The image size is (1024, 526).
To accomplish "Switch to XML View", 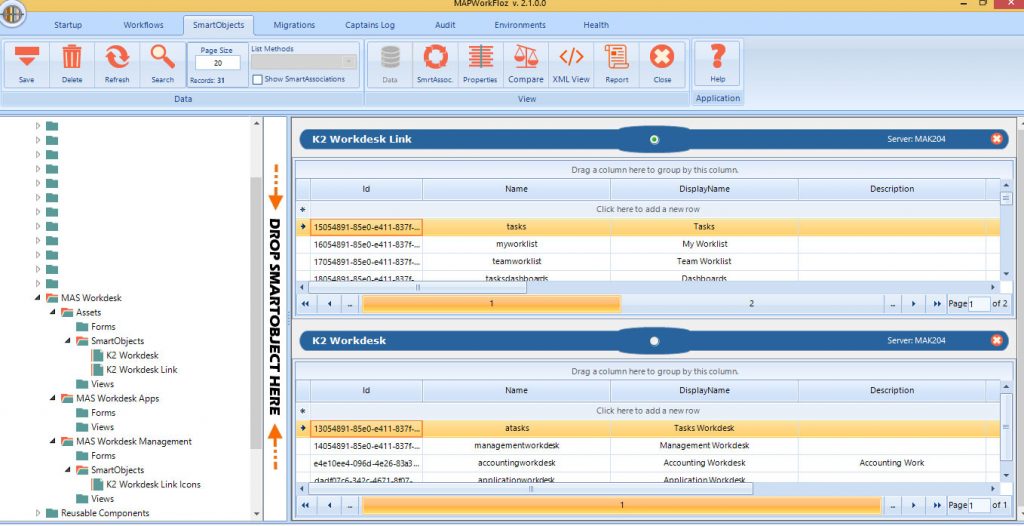I will (x=571, y=63).
